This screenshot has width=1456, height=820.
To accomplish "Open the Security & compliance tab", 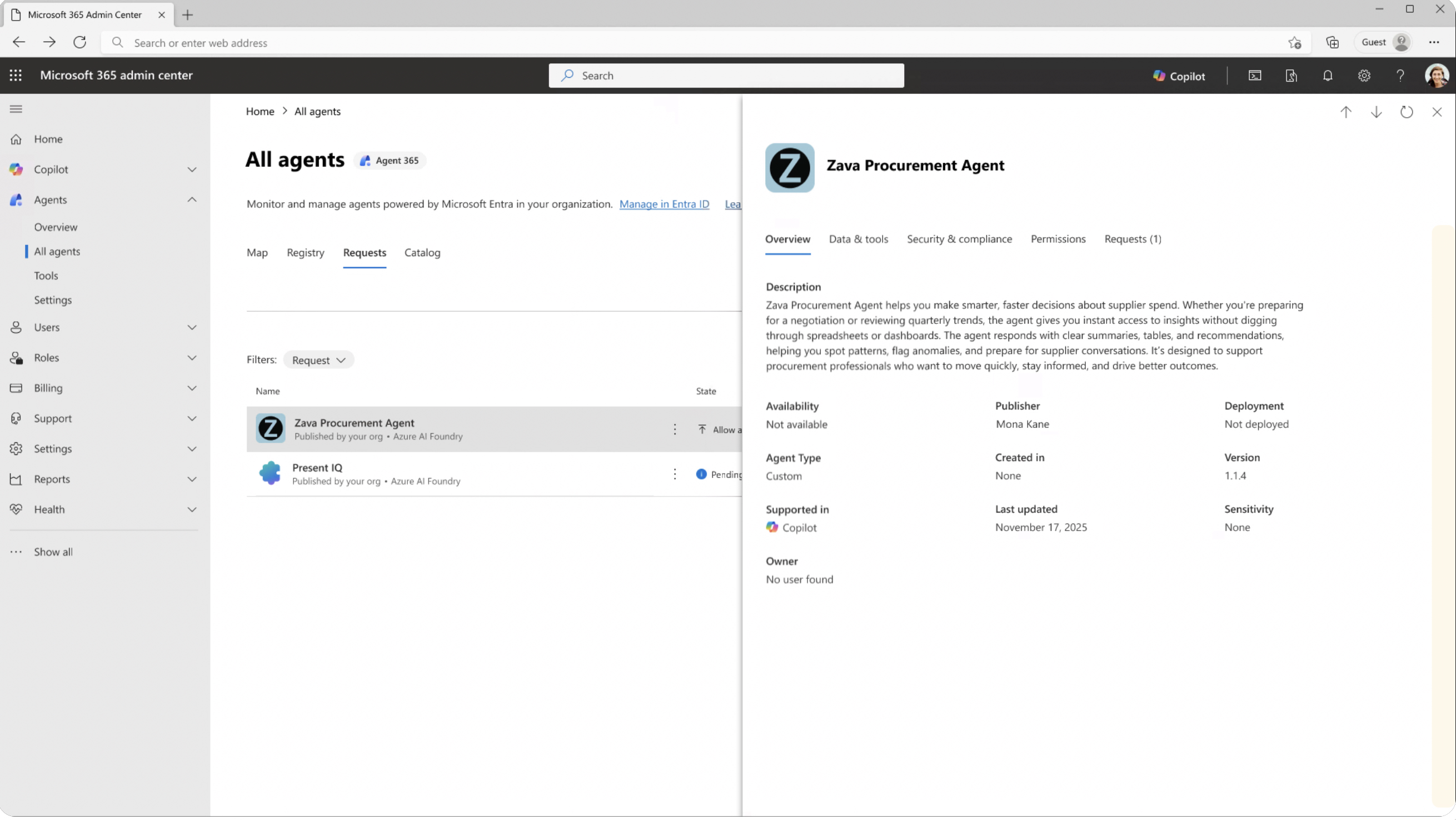I will 959,239.
